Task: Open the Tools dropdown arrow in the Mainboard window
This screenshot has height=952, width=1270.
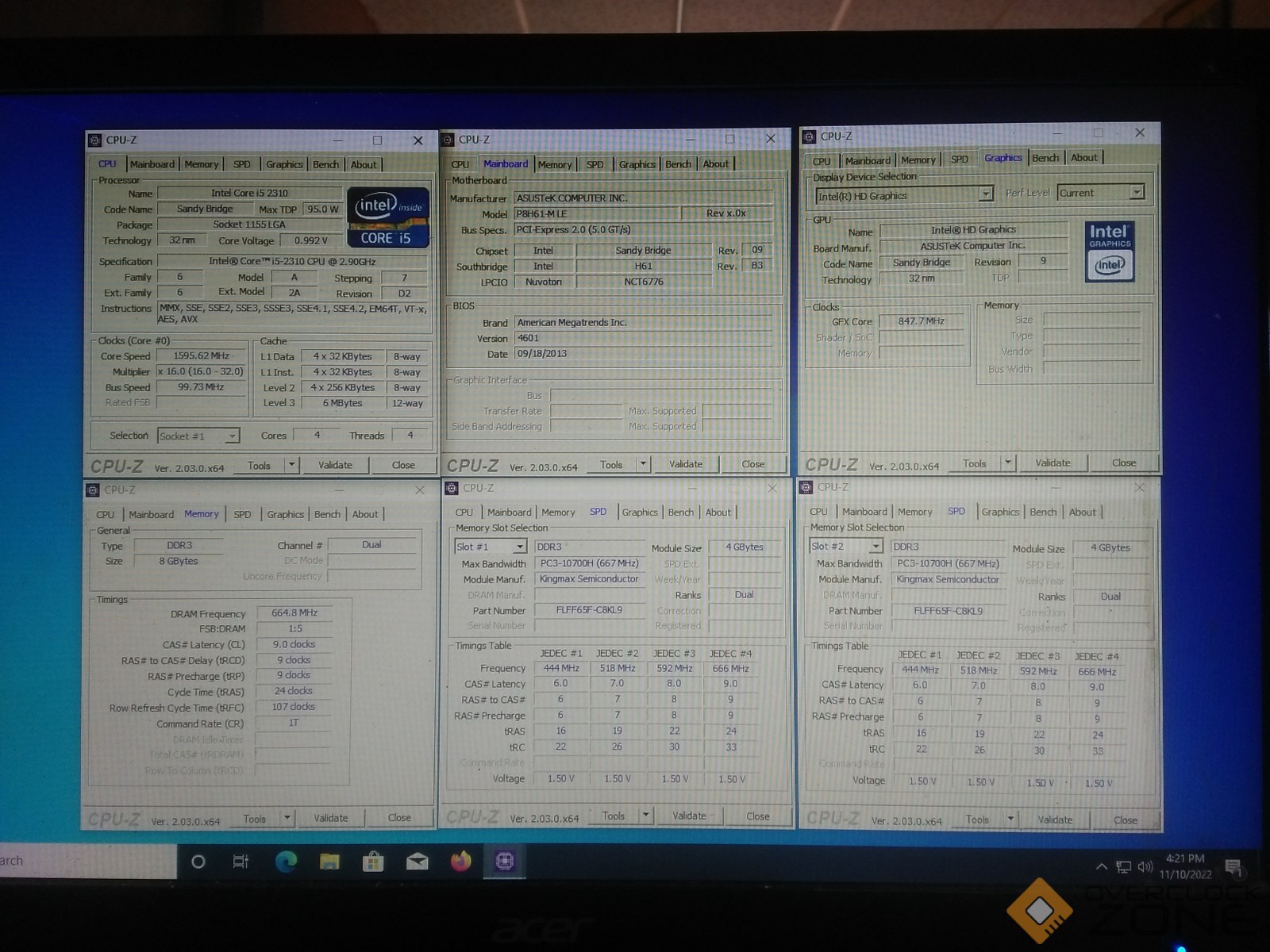Action: point(644,464)
